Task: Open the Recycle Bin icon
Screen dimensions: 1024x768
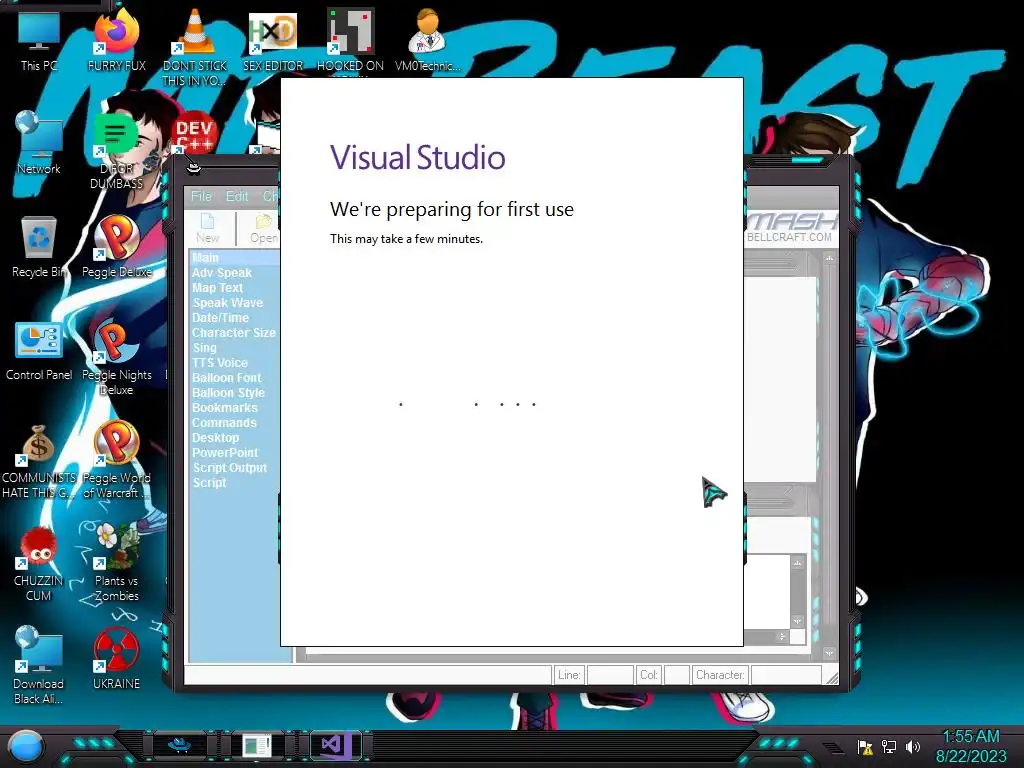Action: coord(39,247)
